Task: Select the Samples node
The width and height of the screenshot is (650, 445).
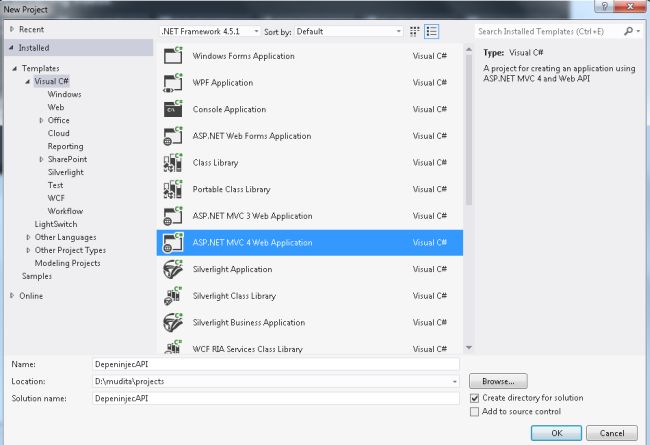Action: pyautogui.click(x=36, y=276)
